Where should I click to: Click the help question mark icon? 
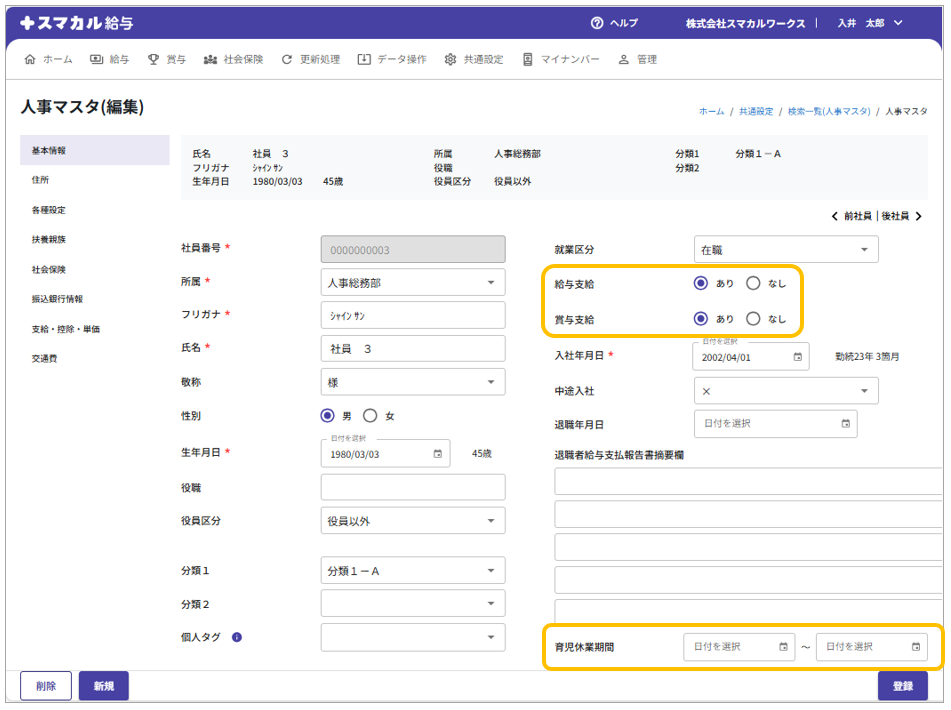[x=597, y=23]
